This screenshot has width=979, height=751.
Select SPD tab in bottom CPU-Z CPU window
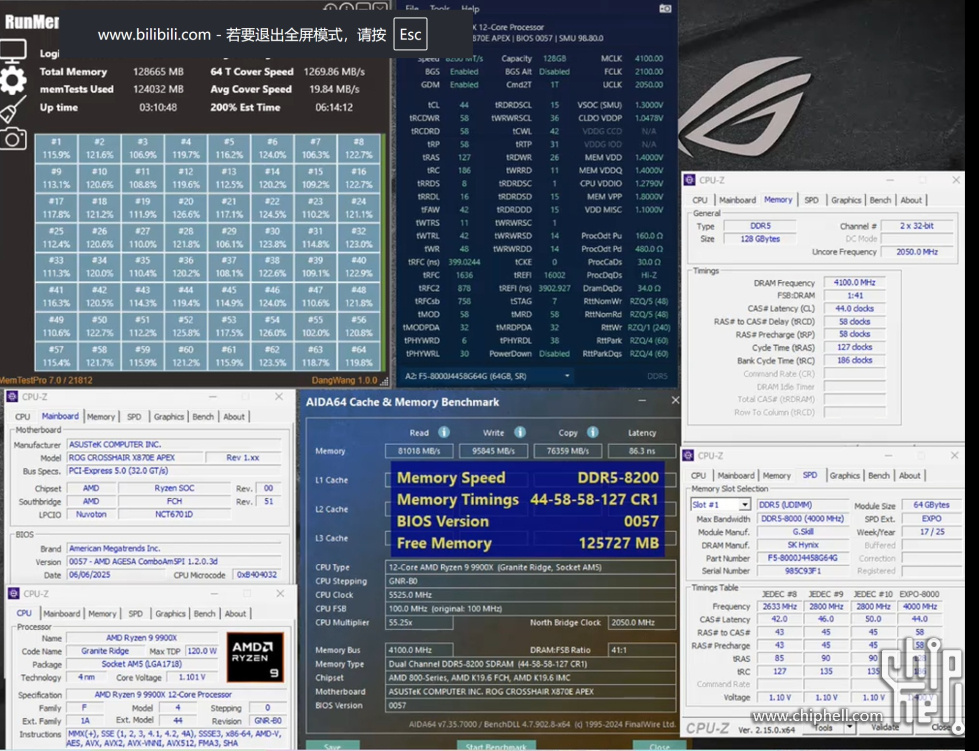tap(135, 614)
